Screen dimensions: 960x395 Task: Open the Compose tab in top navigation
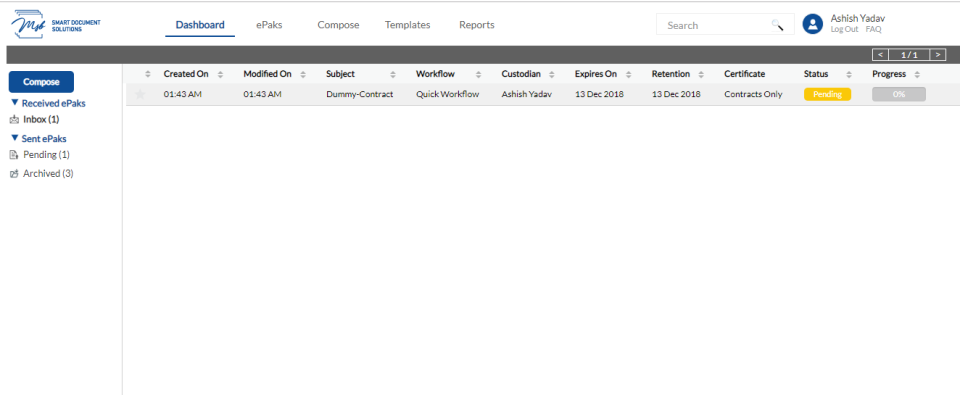click(338, 25)
